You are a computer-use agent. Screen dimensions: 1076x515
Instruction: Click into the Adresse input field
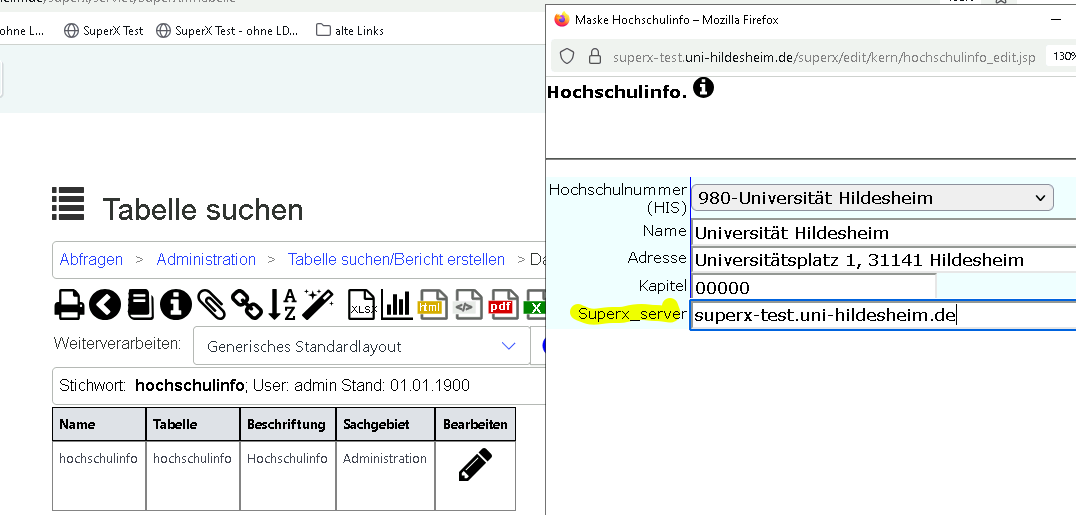(x=884, y=260)
